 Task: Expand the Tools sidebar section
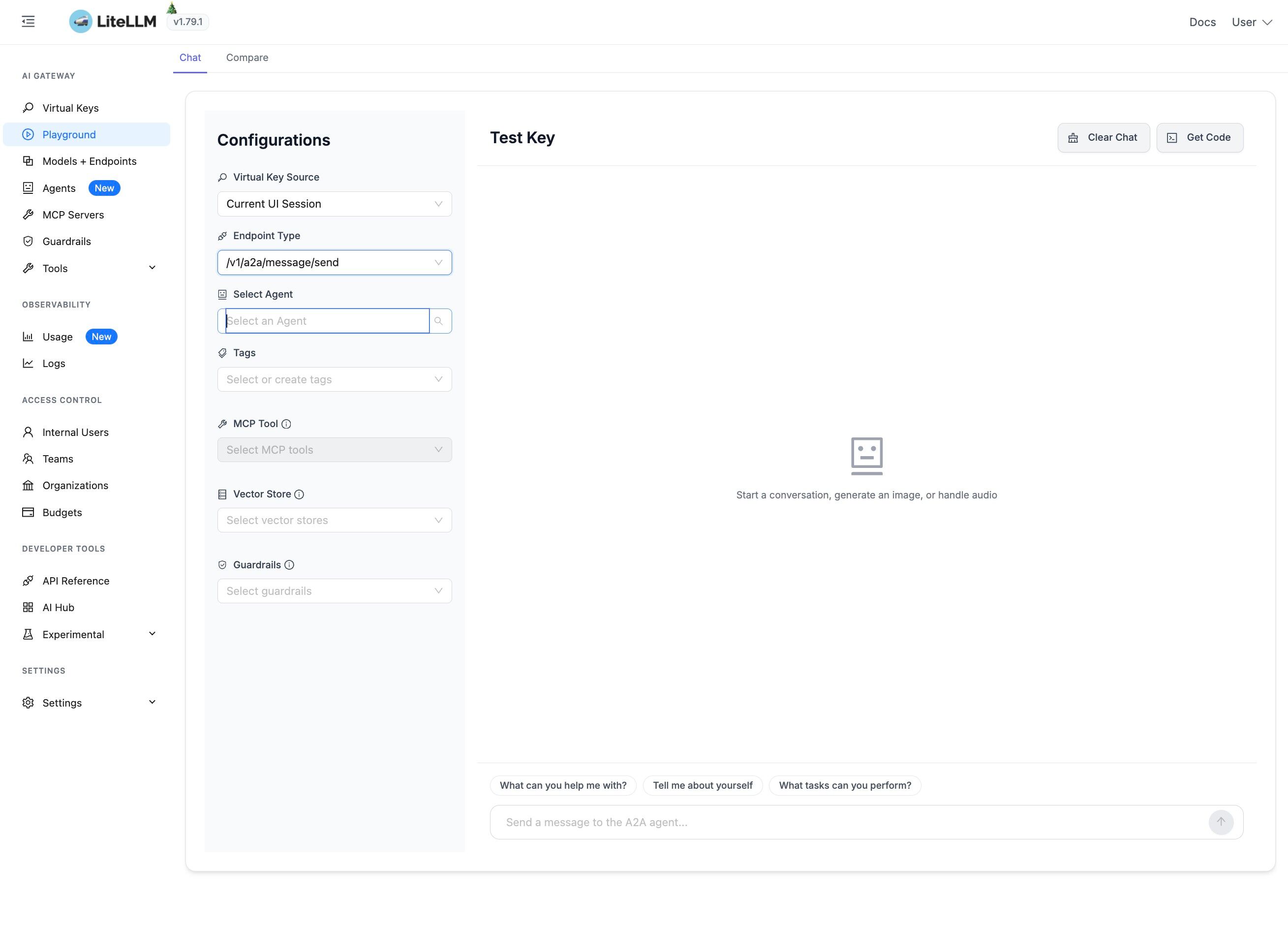pyautogui.click(x=54, y=268)
